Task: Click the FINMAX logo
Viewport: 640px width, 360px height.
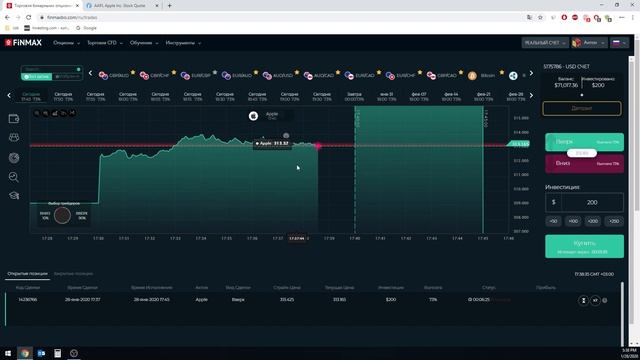Action: [x=23, y=42]
